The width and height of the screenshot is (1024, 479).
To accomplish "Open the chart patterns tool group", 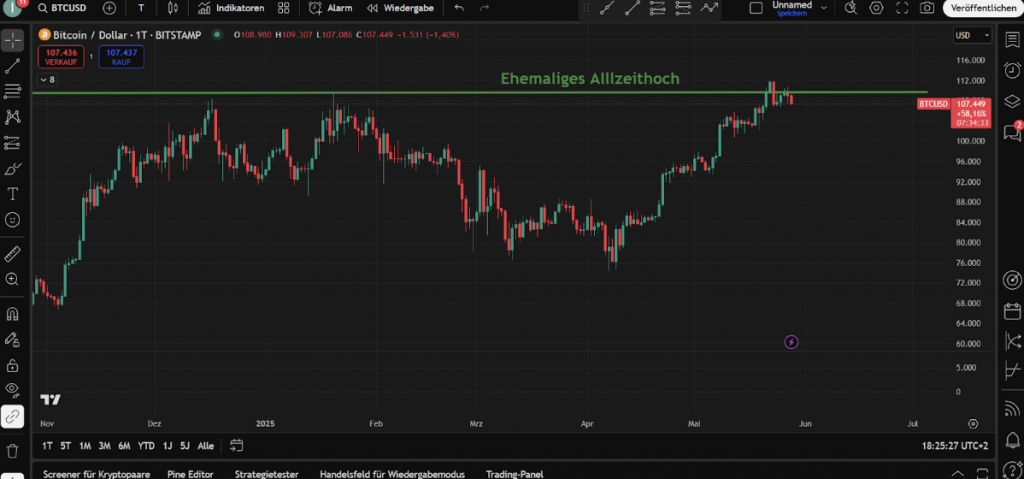I will [12, 117].
